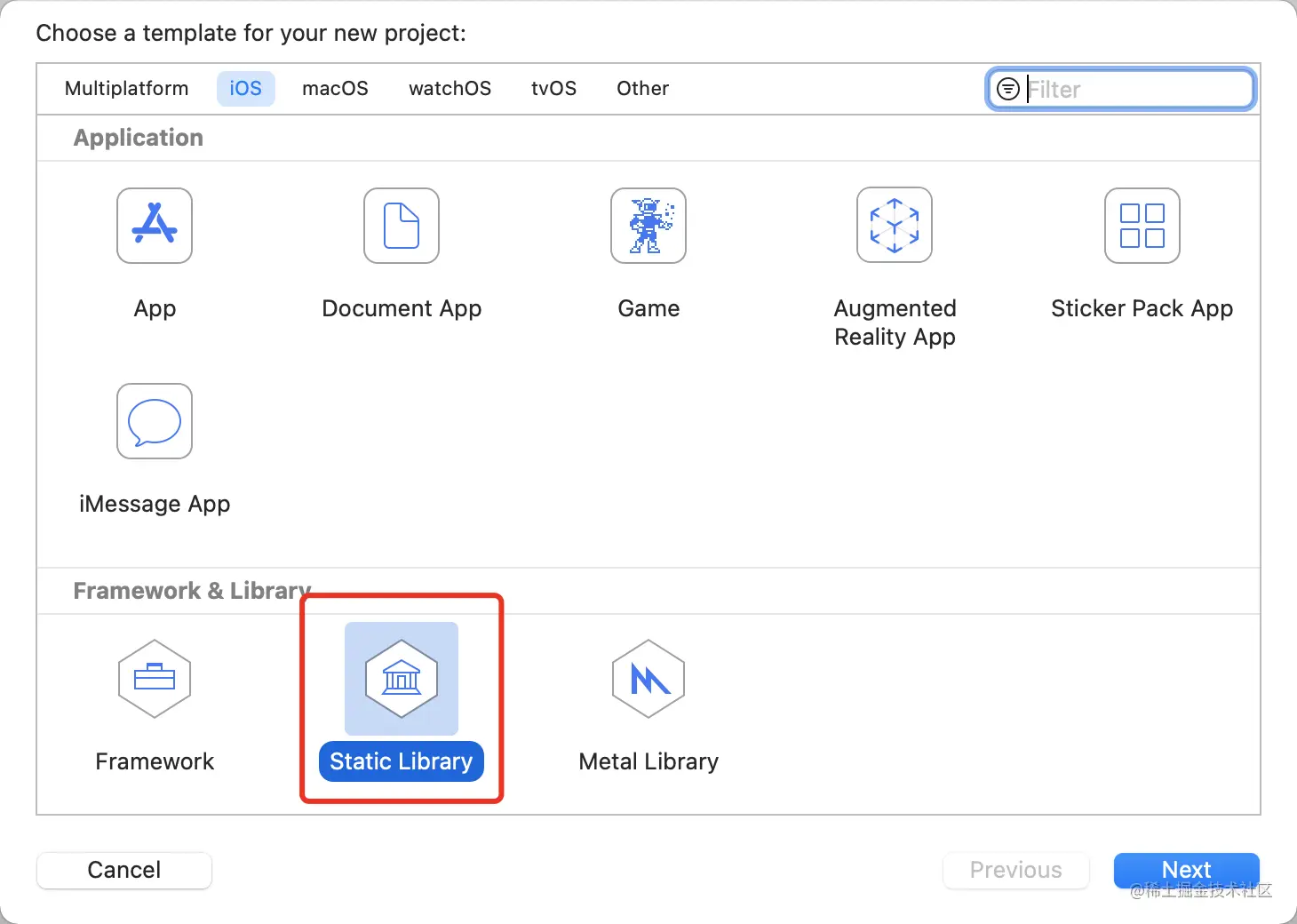The image size is (1297, 924).
Task: Click the "Sticker Pack App" label
Action: click(x=1142, y=308)
